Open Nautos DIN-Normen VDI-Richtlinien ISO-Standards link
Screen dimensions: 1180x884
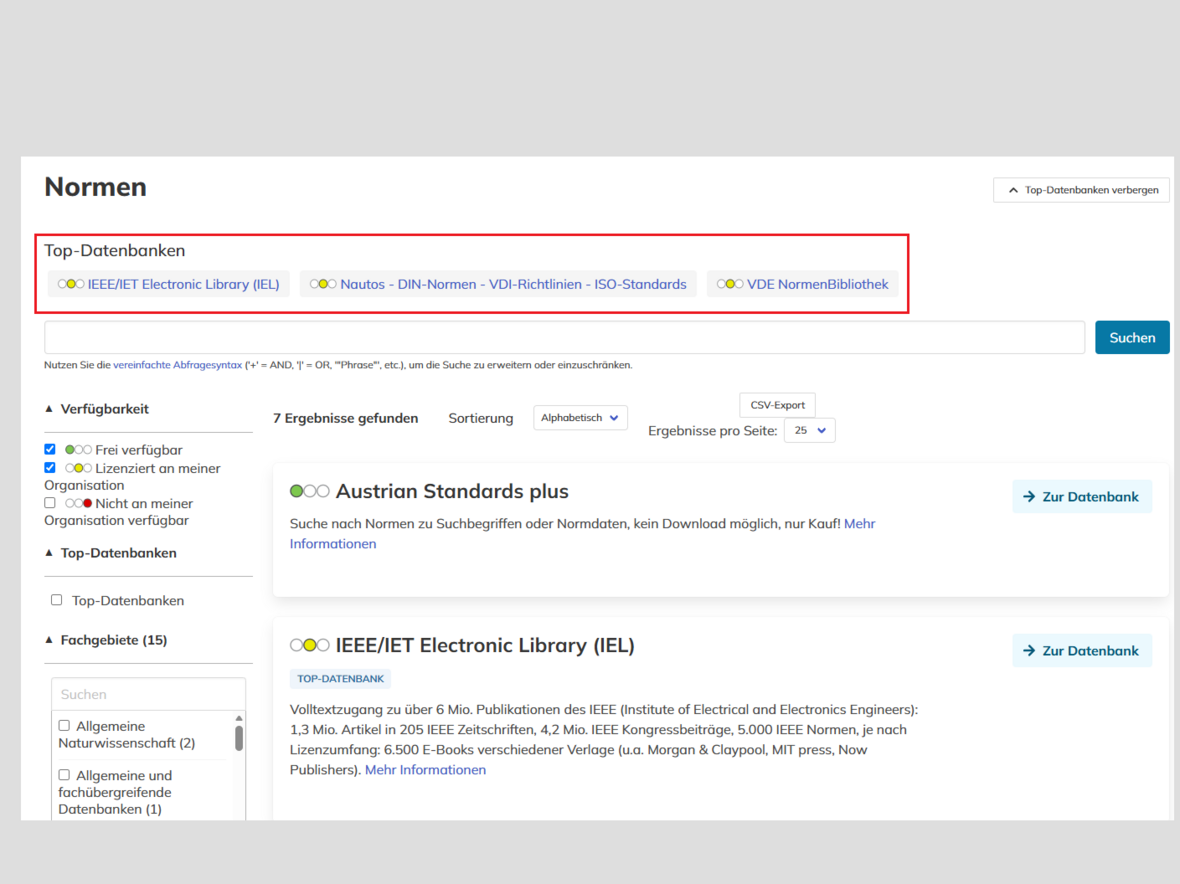pyautogui.click(x=512, y=284)
